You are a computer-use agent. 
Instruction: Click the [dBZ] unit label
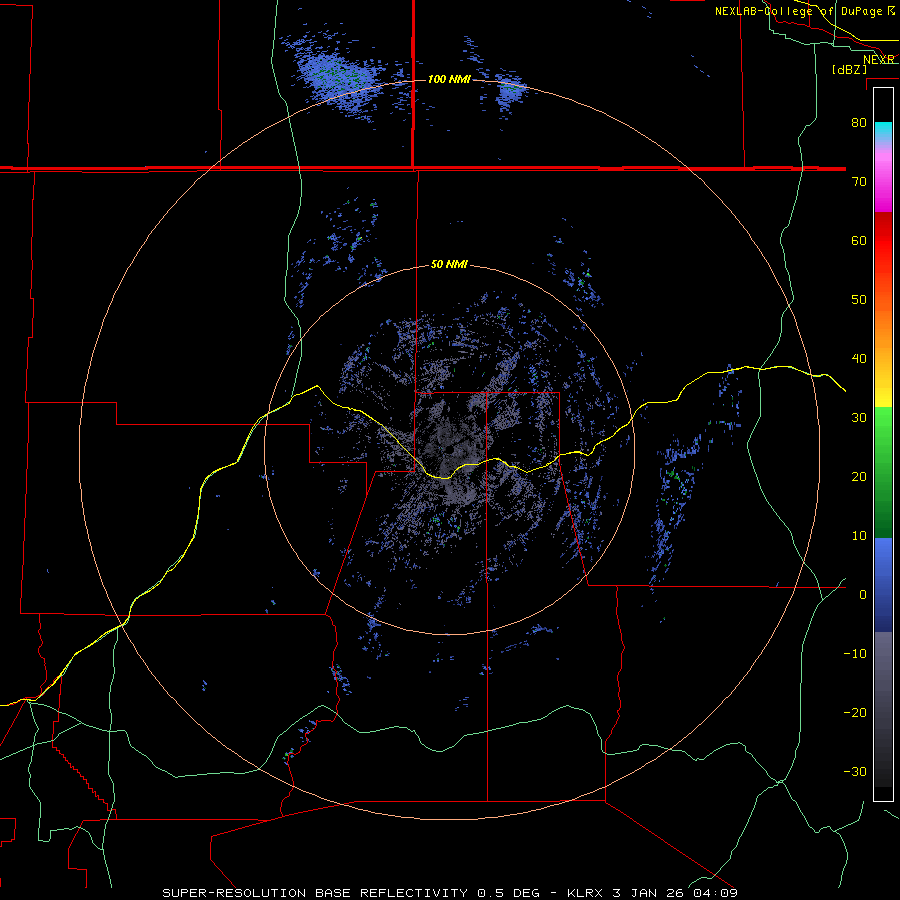849,70
